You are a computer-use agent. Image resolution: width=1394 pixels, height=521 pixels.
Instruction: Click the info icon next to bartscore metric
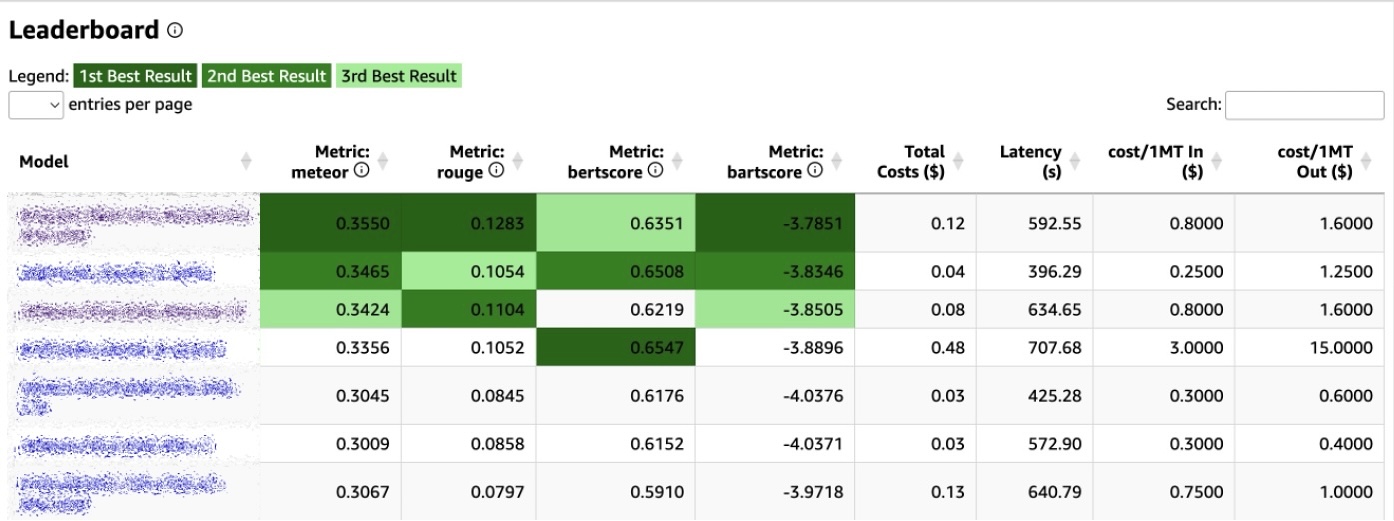pyautogui.click(x=815, y=171)
